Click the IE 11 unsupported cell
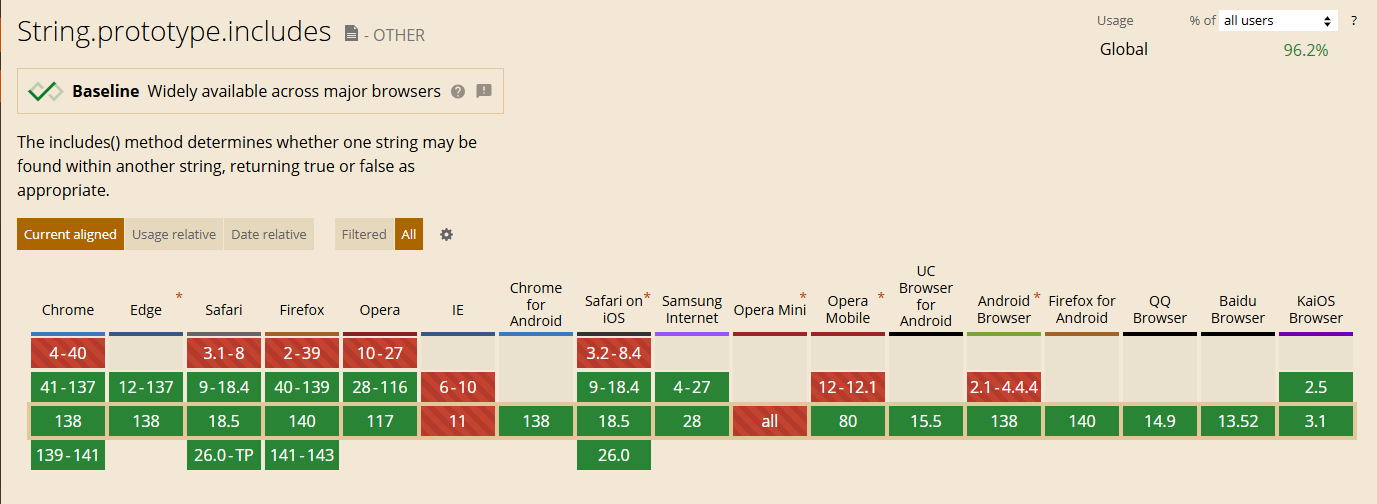 [458, 421]
